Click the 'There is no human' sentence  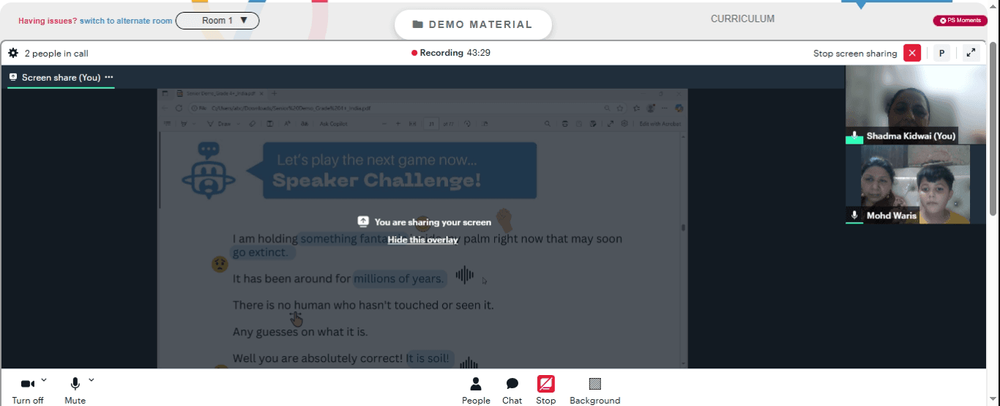363,305
